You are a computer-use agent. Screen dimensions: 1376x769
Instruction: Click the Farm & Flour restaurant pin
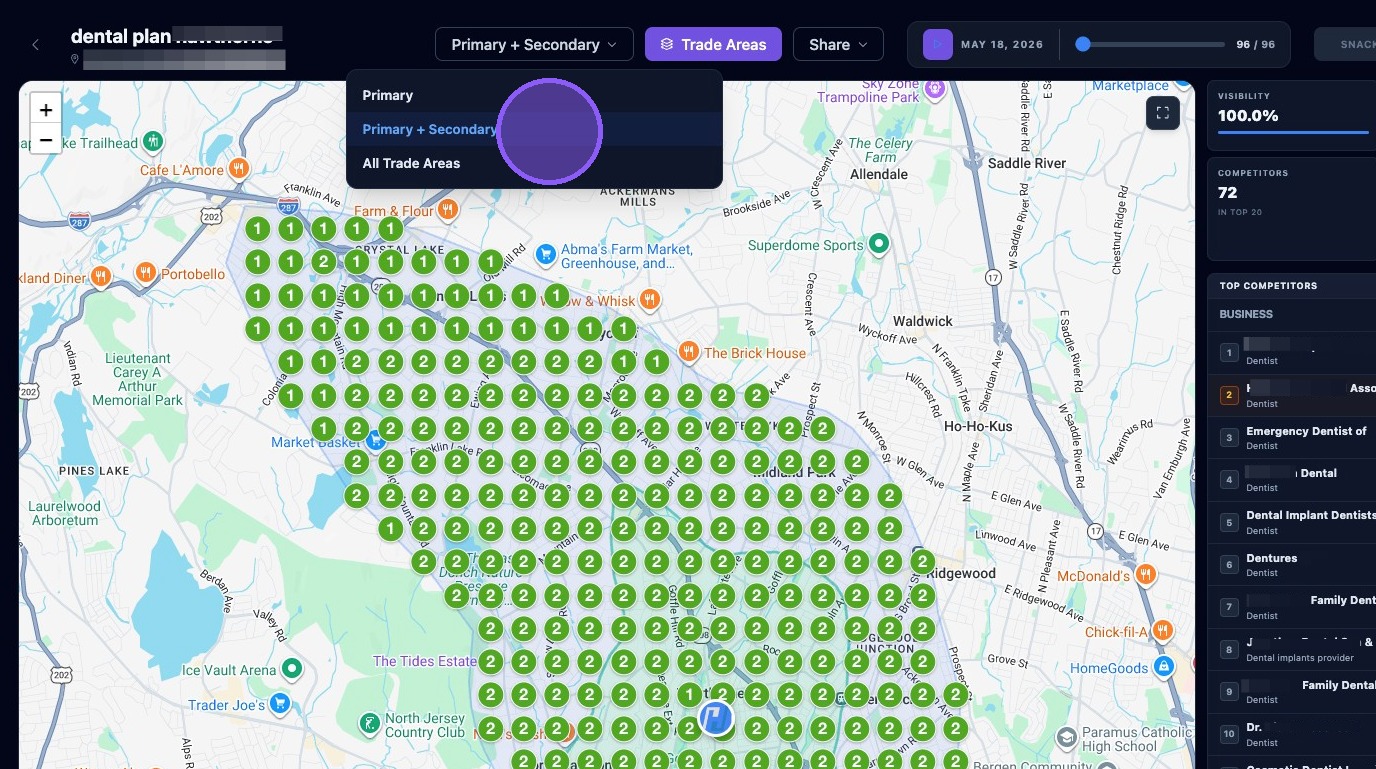pyautogui.click(x=447, y=210)
